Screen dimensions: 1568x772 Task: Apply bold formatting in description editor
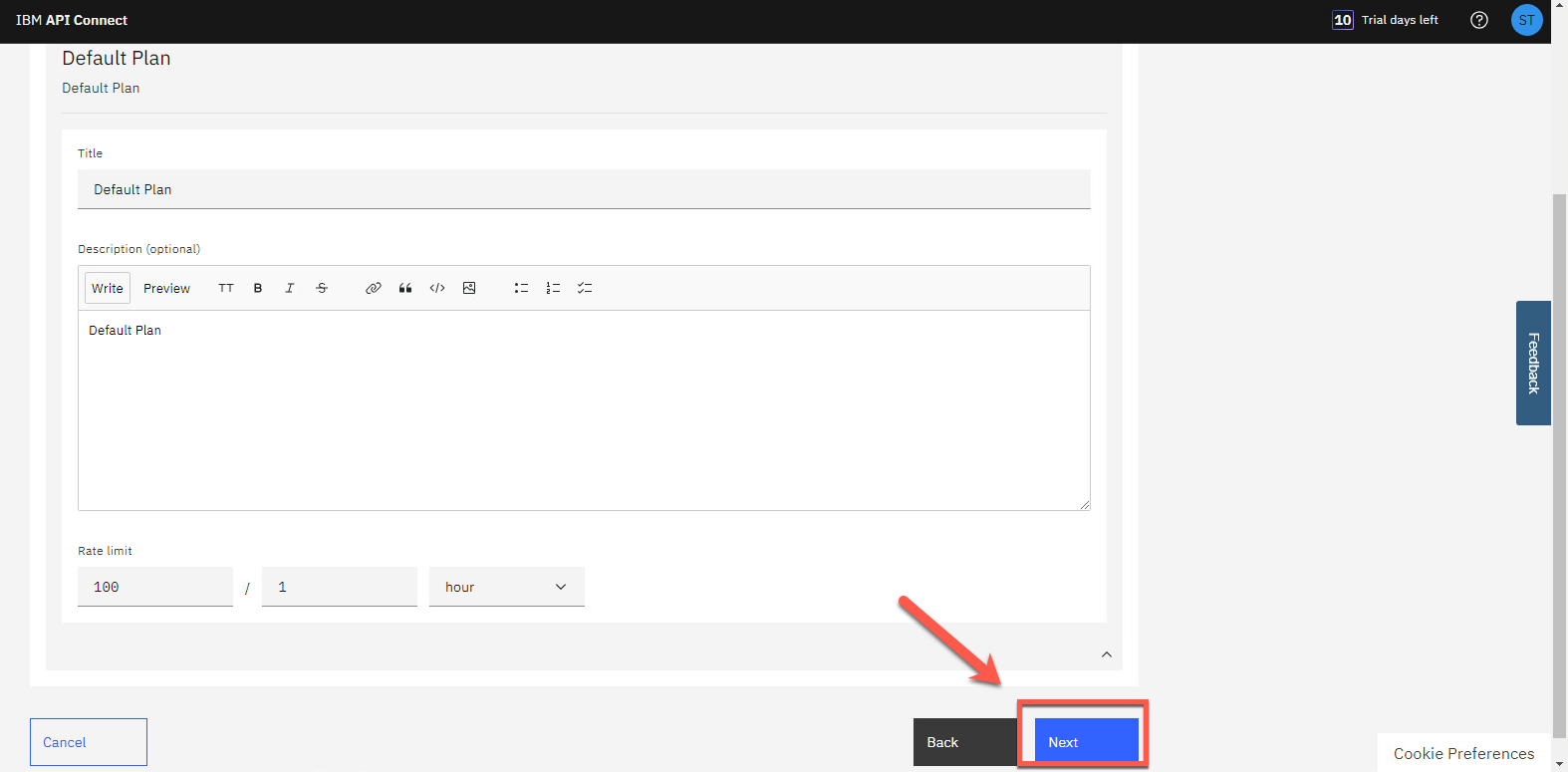[258, 288]
